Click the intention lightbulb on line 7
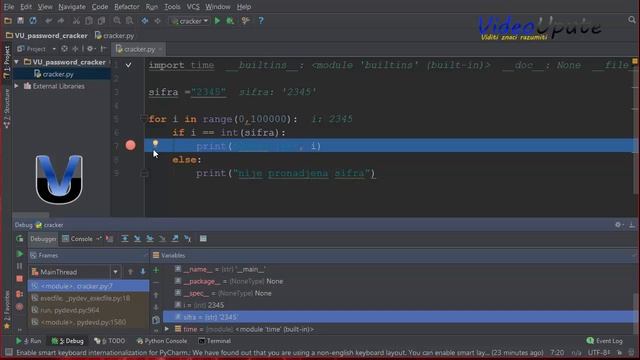 point(156,143)
